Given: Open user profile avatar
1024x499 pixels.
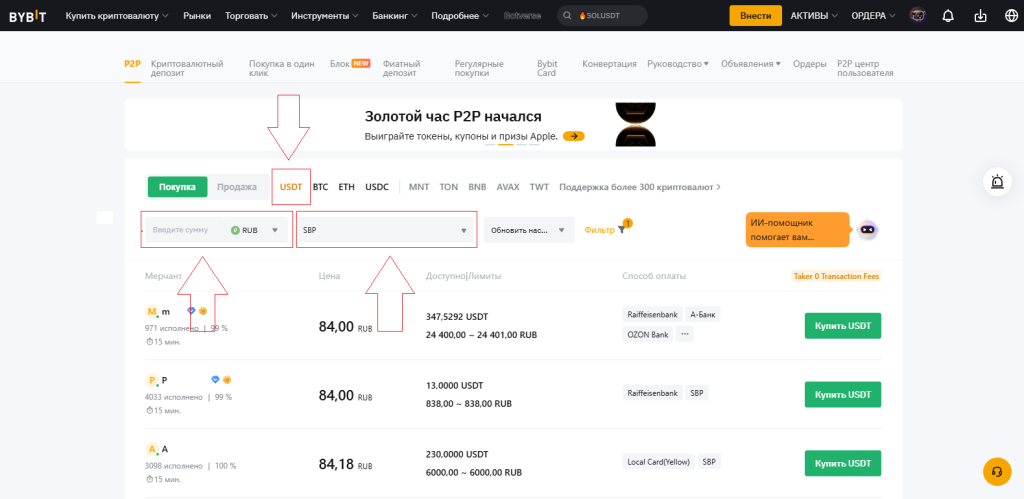Looking at the screenshot, I should (917, 16).
